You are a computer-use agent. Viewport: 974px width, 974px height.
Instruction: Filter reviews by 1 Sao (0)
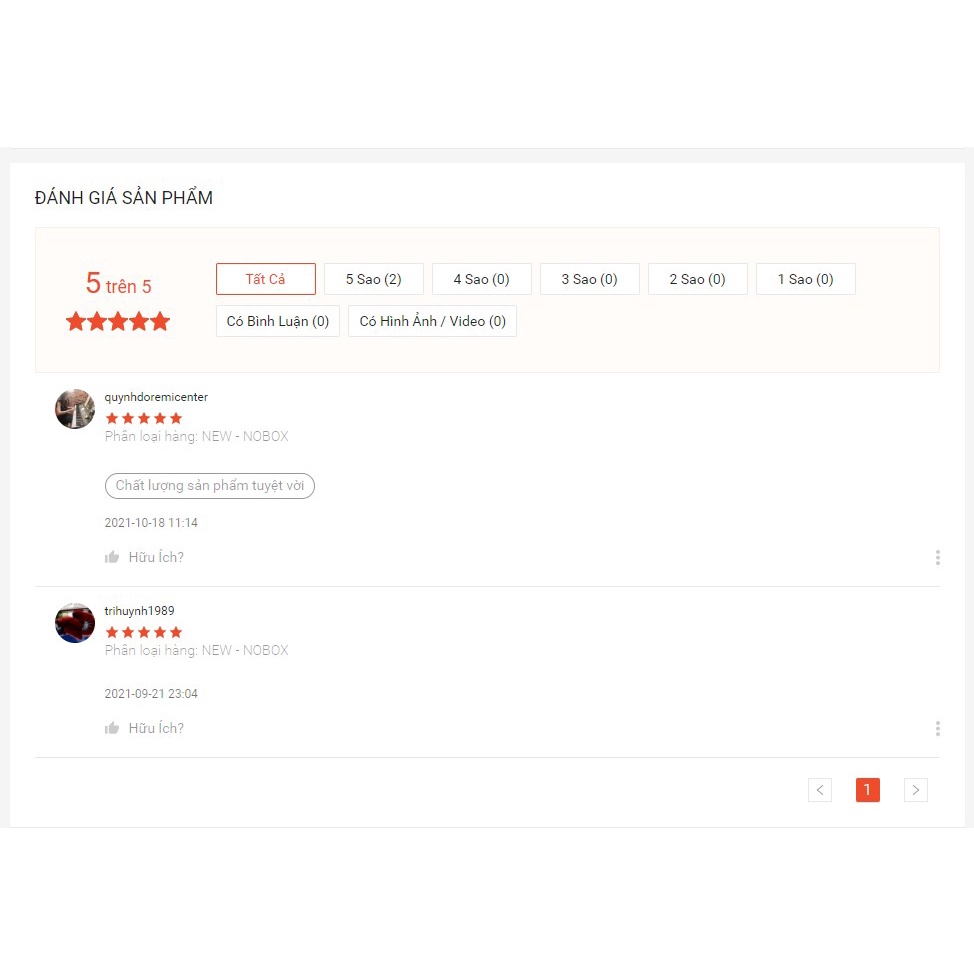[806, 279]
